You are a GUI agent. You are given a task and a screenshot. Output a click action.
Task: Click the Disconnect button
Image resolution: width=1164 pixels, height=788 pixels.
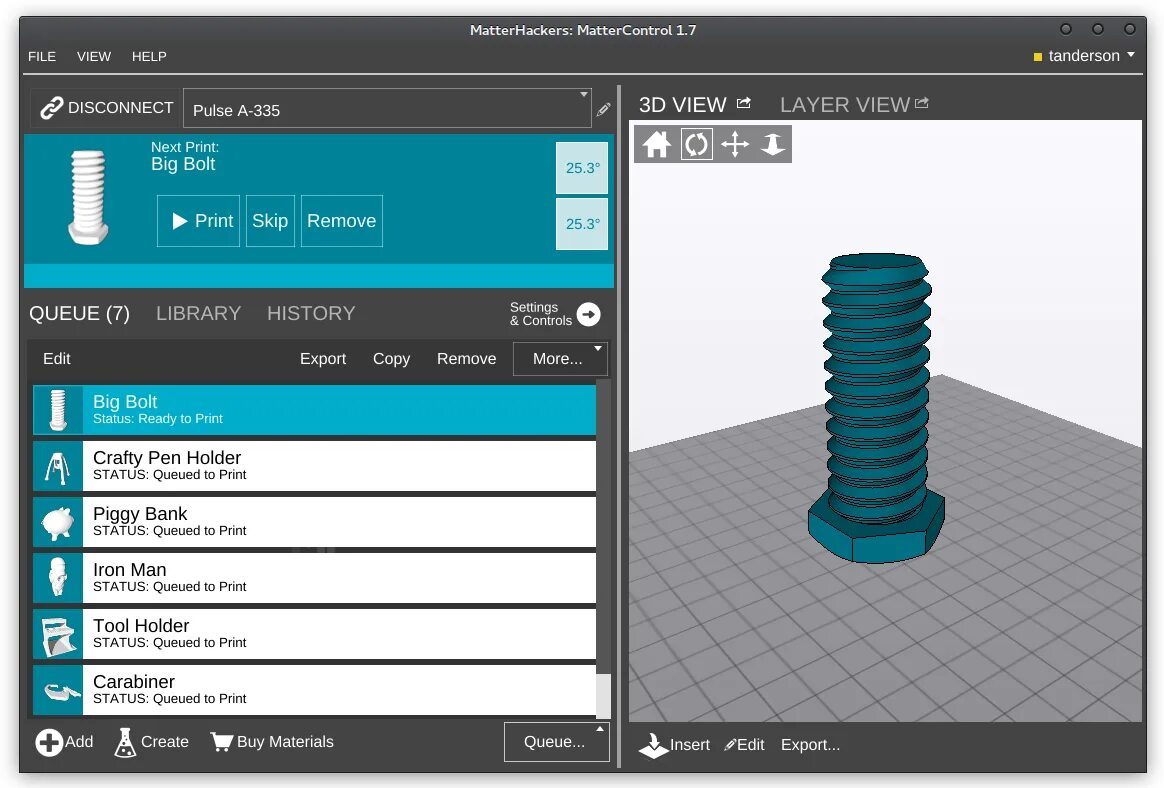[x=106, y=108]
